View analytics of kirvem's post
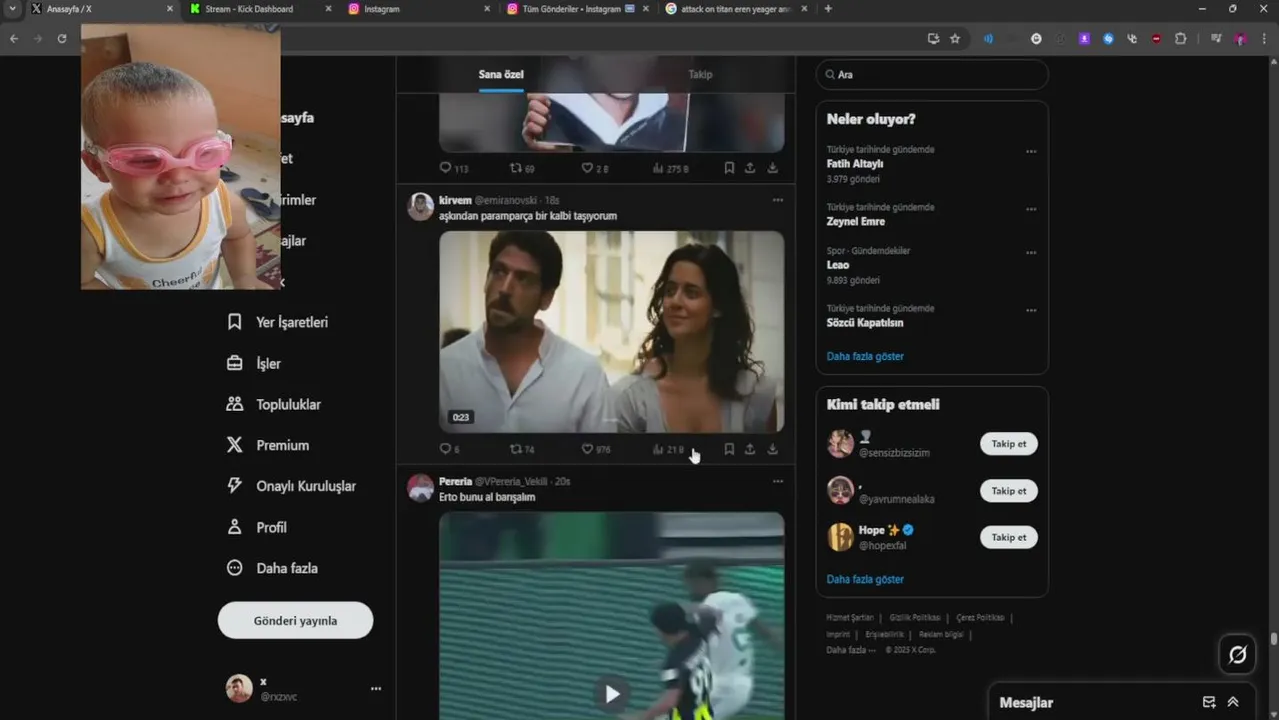 pos(668,450)
